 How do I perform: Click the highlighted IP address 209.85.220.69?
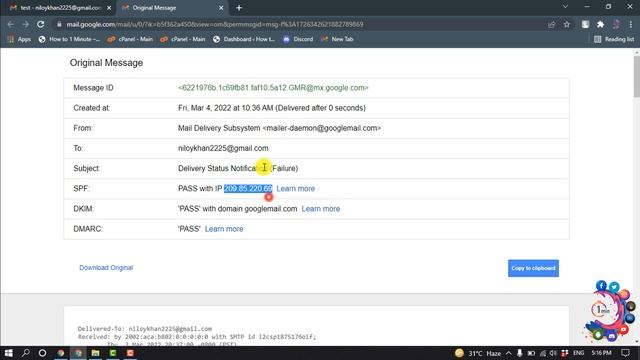tap(248, 189)
